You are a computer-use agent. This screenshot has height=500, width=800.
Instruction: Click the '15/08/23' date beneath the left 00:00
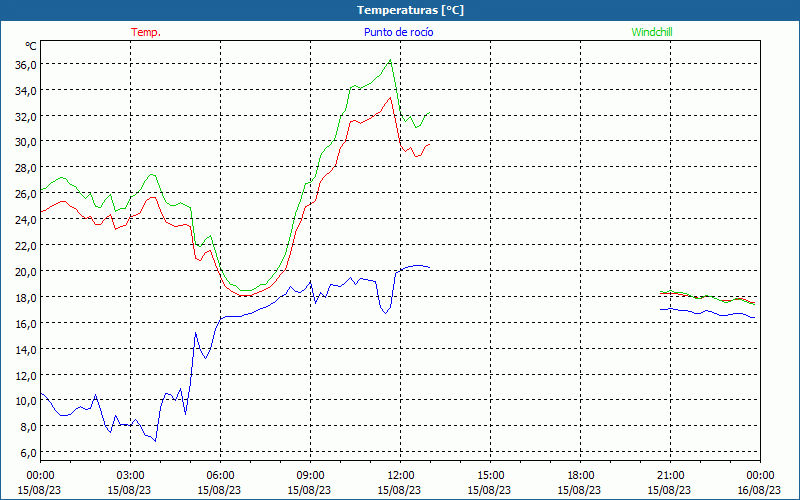coord(39,490)
